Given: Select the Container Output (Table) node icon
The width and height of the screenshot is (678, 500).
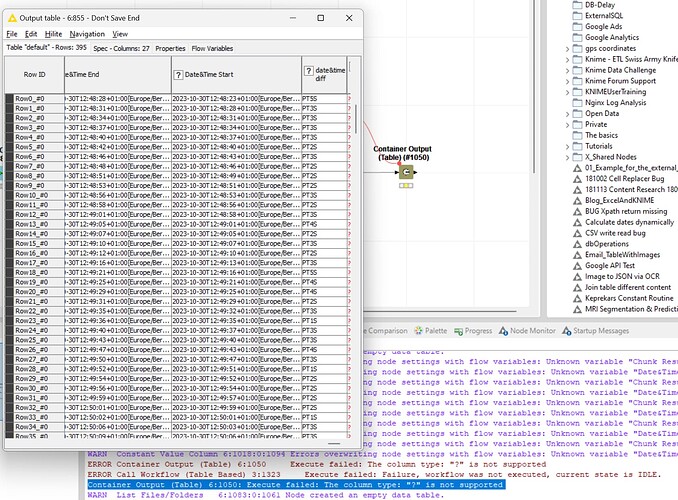Looking at the screenshot, I should point(406,172).
